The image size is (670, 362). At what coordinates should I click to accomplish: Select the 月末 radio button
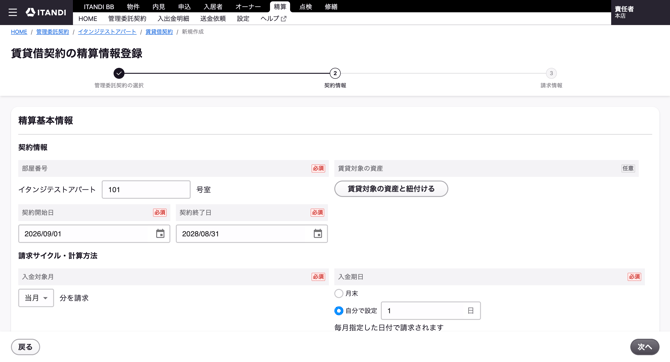tap(339, 293)
